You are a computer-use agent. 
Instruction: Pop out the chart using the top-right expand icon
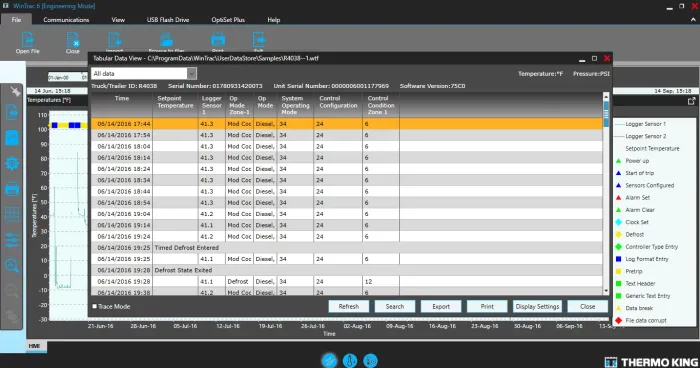[692, 101]
